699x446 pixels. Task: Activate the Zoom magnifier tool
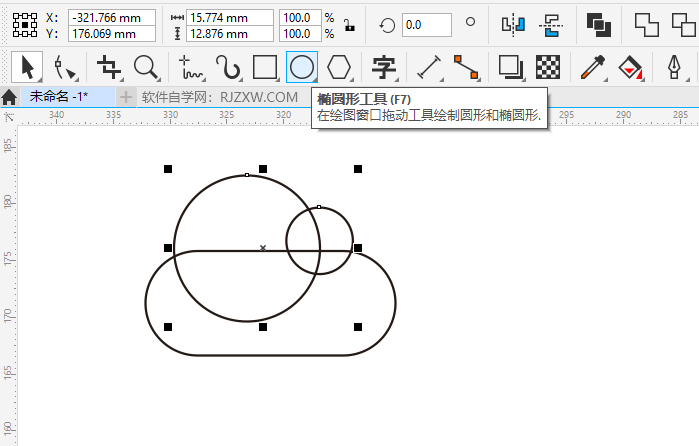[146, 67]
